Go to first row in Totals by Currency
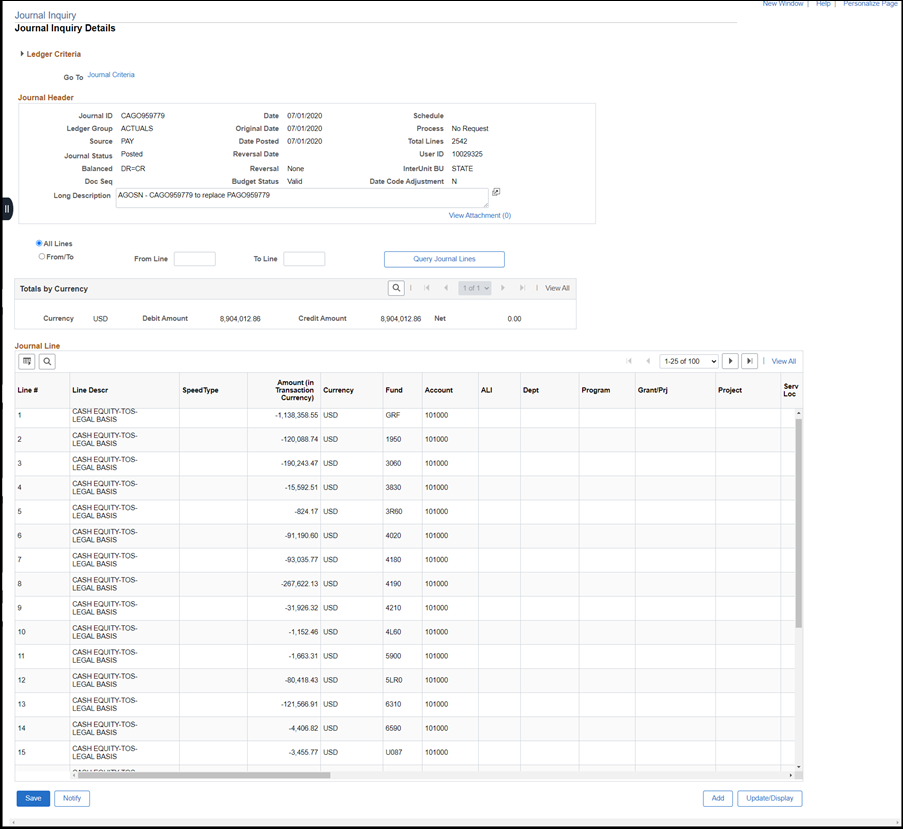Viewport: 903px width, 829px height. pos(427,288)
